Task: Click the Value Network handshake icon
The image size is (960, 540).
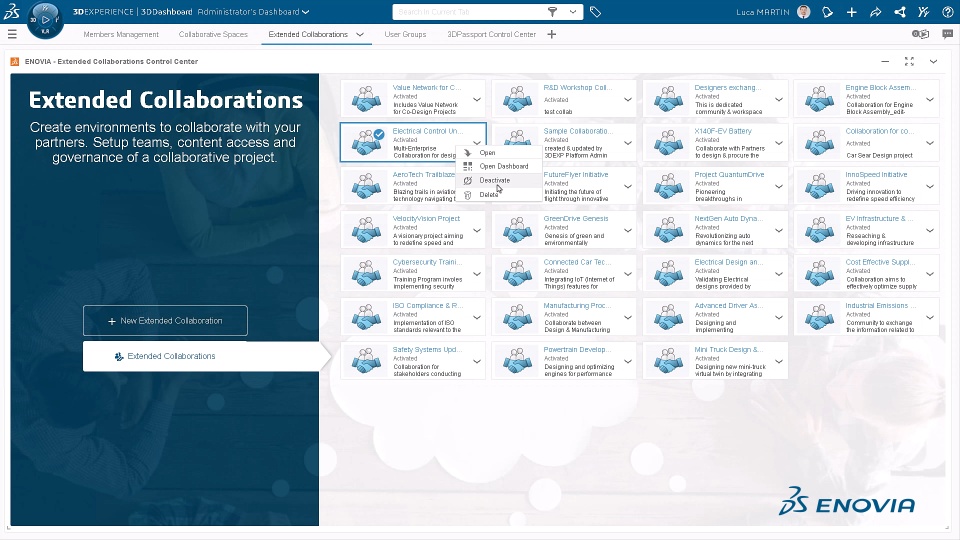Action: pyautogui.click(x=366, y=99)
